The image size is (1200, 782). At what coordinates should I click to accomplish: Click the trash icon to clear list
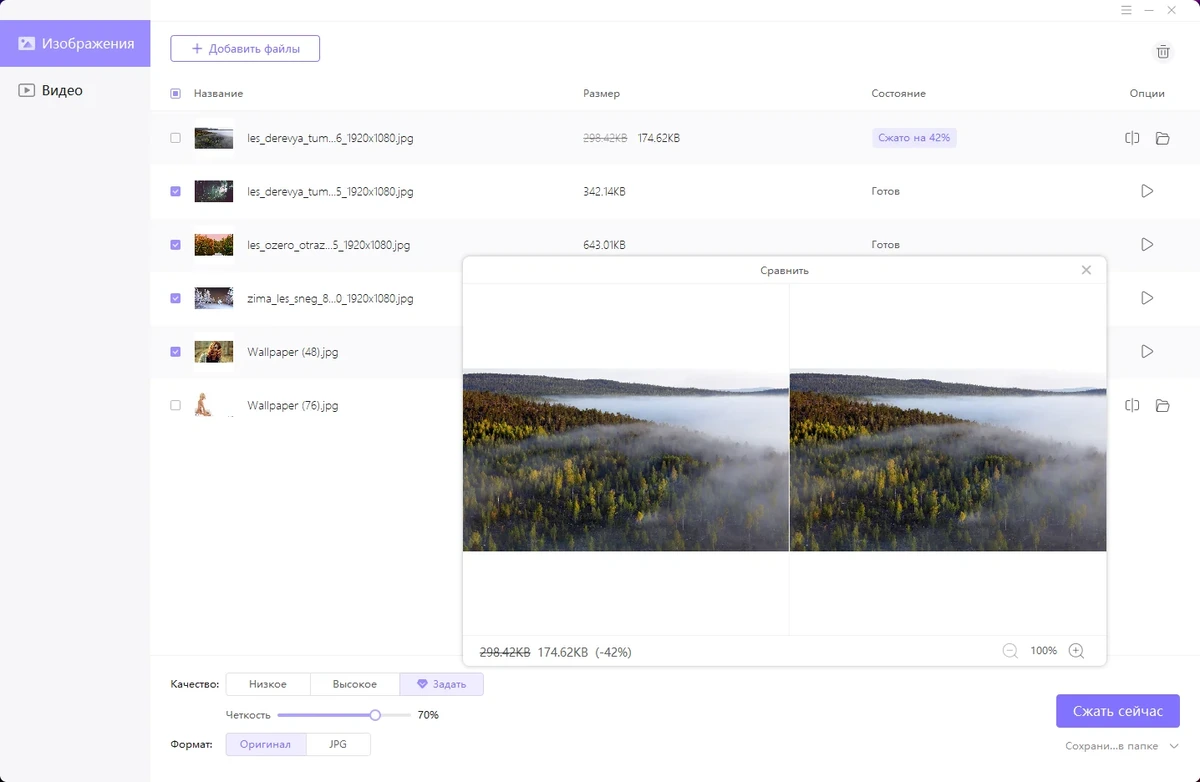[x=1163, y=52]
